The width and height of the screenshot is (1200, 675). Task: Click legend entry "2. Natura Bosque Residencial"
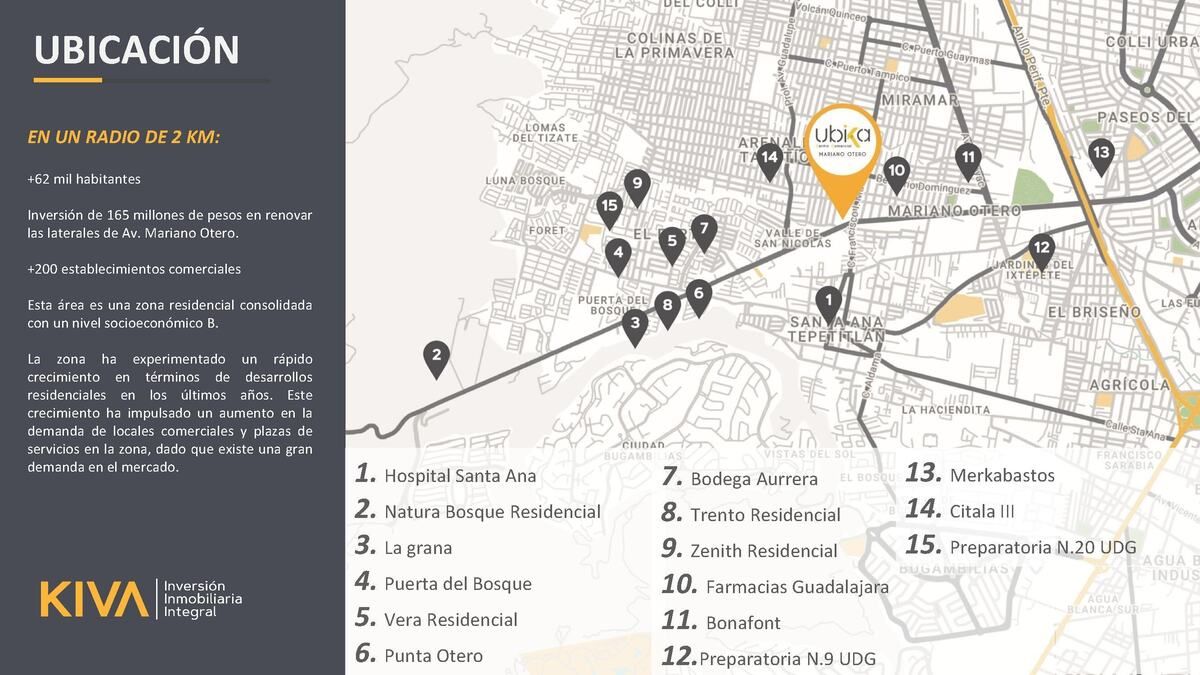(478, 511)
